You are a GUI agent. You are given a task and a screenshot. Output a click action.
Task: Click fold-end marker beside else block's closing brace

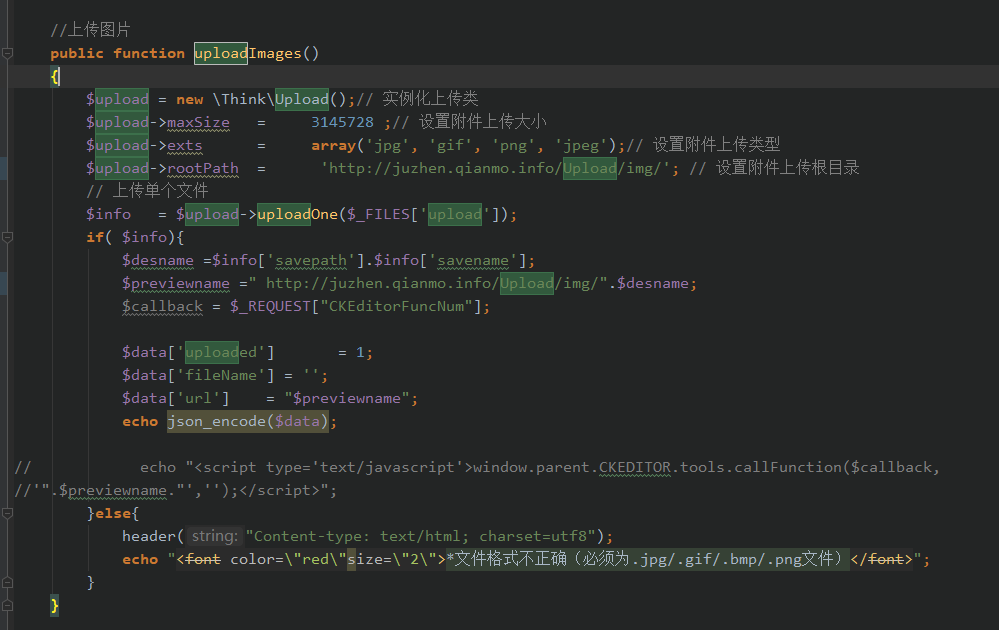tap(8, 582)
